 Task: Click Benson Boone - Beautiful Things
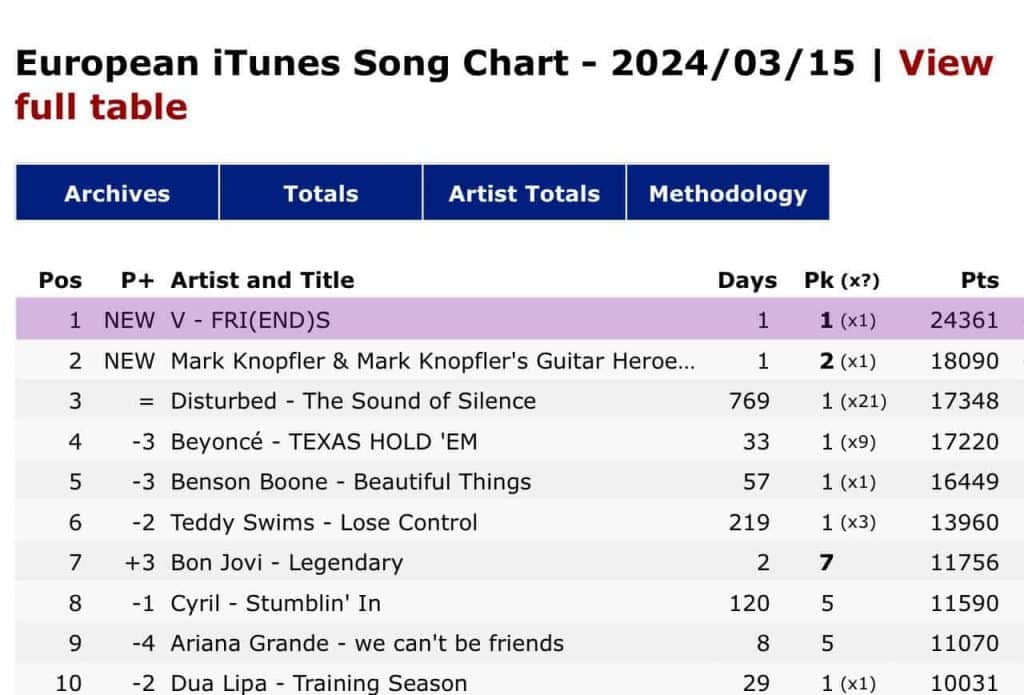pyautogui.click(x=350, y=481)
